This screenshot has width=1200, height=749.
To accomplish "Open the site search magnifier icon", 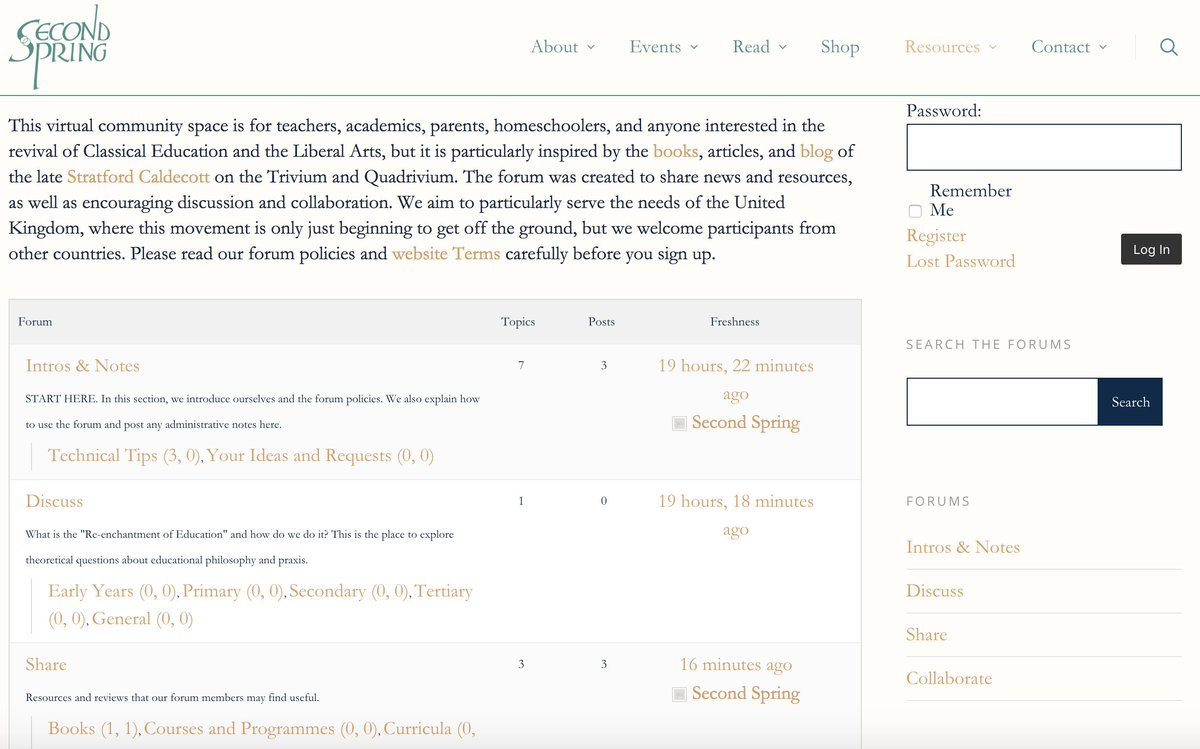I will click(1168, 47).
